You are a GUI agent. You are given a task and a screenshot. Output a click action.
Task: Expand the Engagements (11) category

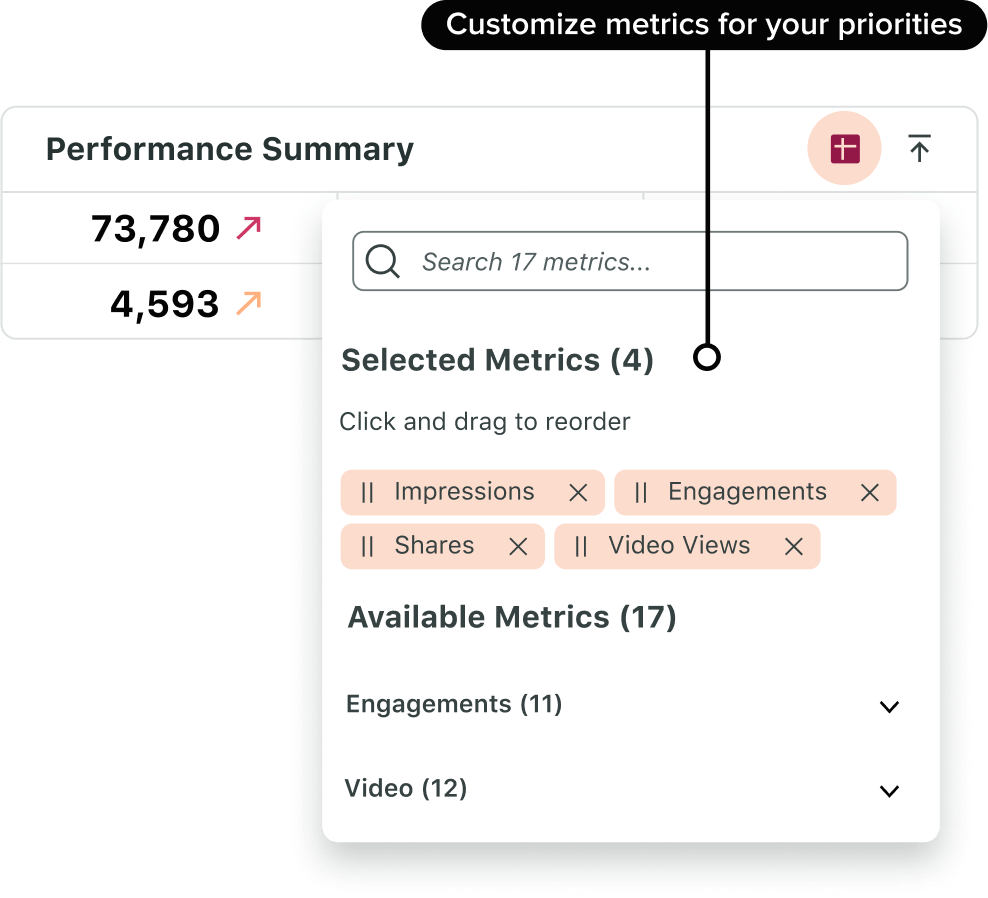tap(889, 707)
